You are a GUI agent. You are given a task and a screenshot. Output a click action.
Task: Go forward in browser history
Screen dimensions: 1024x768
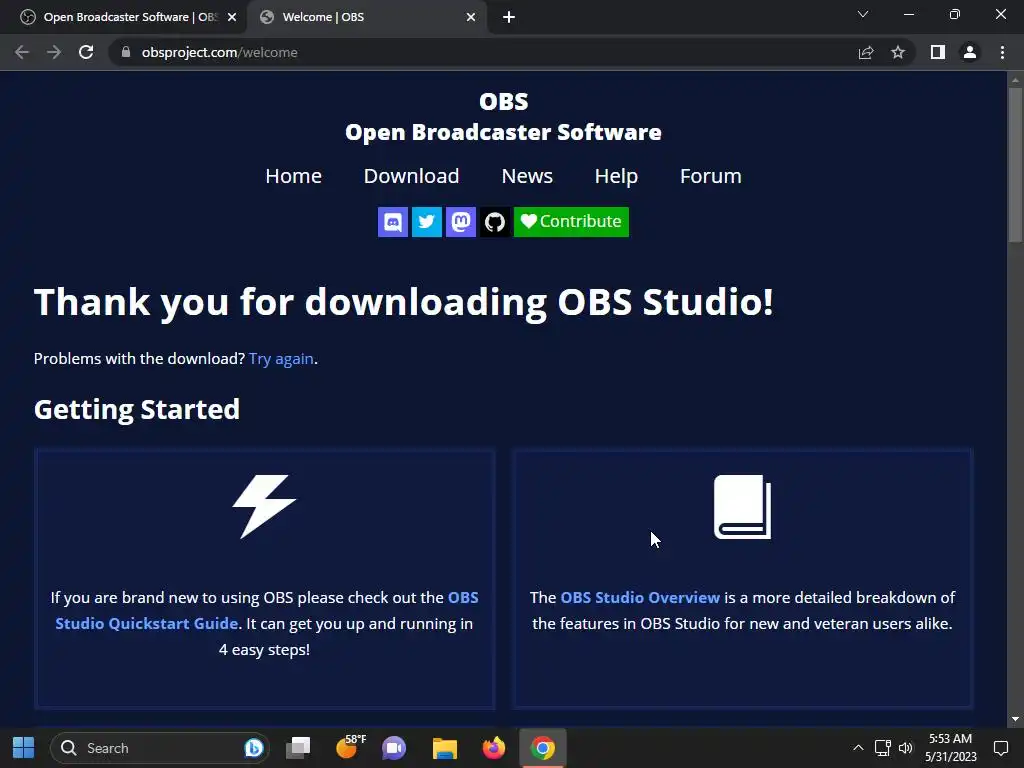coord(54,52)
